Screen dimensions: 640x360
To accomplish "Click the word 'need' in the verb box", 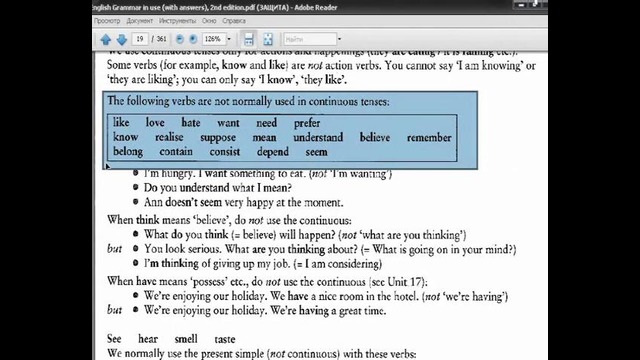I will coord(267,122).
